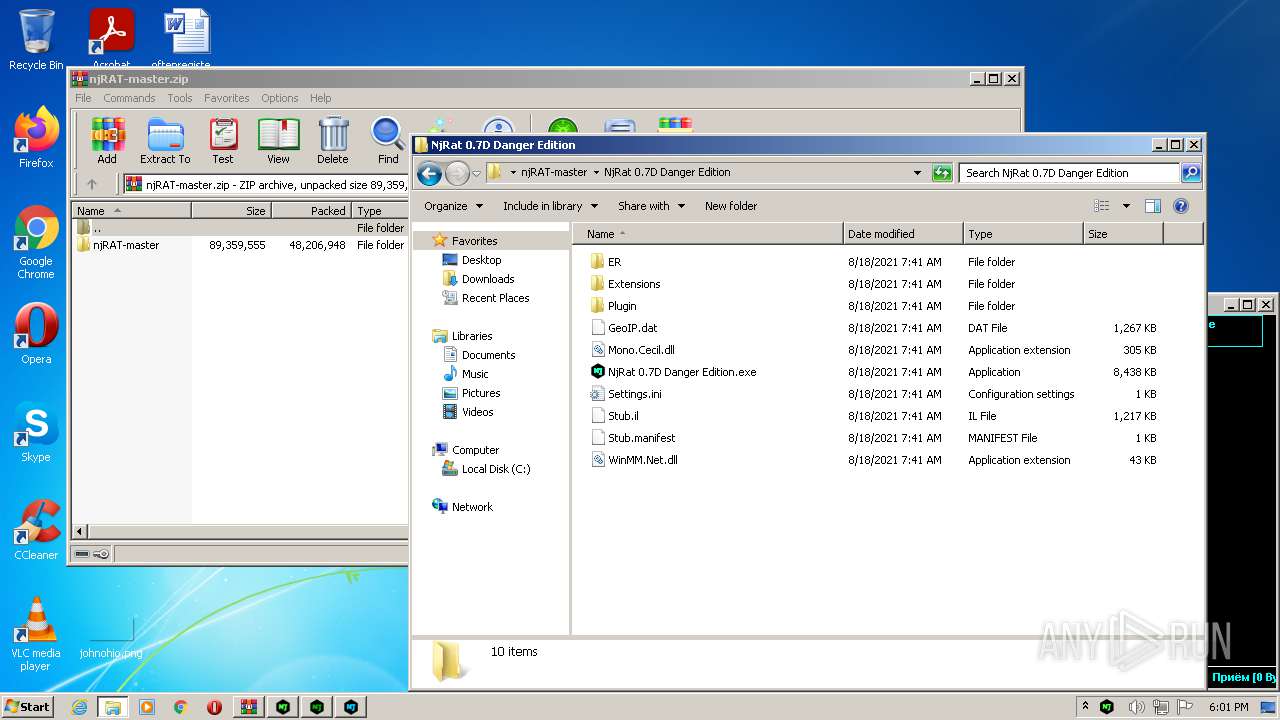
Task: Sort by Packed column in WinRAR
Action: 311,211
